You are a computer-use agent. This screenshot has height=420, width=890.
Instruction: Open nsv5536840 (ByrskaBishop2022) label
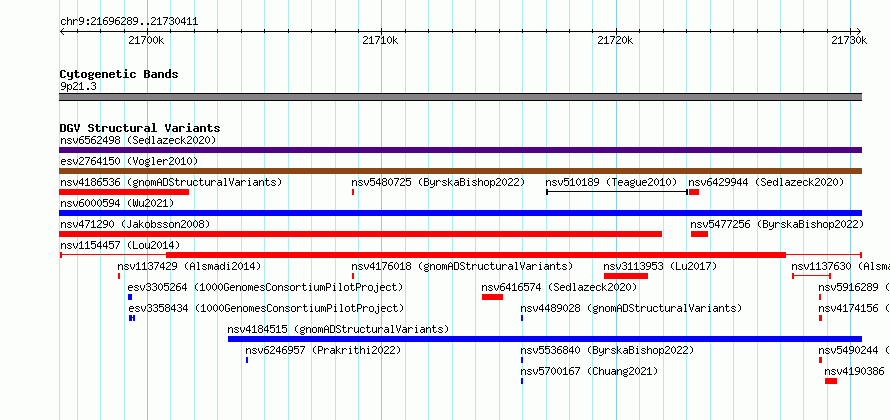tap(607, 350)
